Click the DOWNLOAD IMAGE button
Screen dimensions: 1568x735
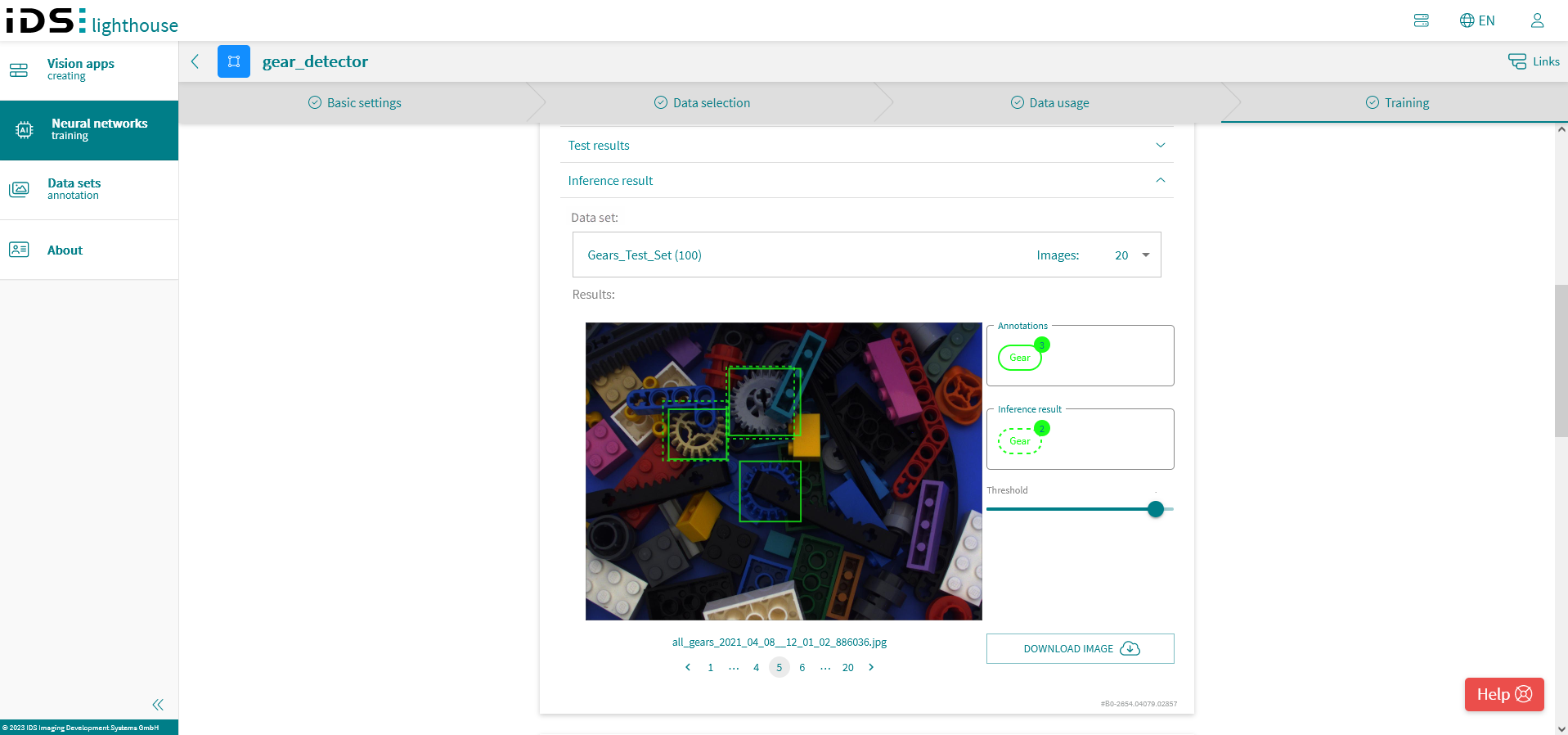coord(1080,648)
